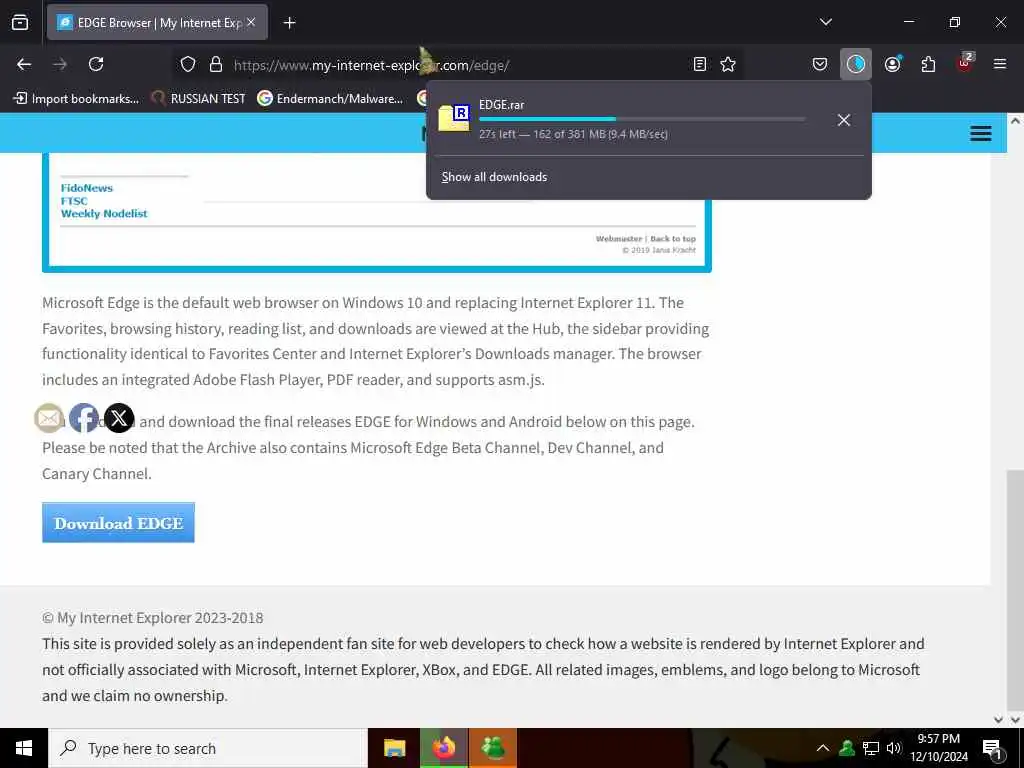
Task: Open the Firefox View icon
Action: click(x=20, y=22)
